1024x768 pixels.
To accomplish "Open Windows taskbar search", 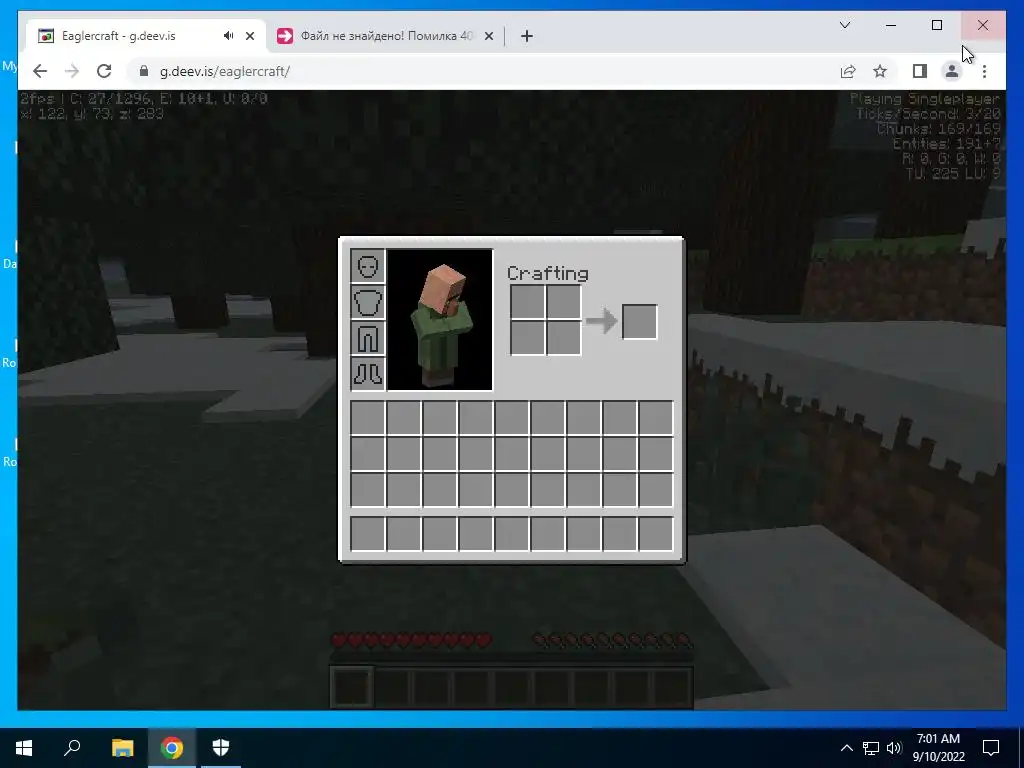I will click(72, 748).
